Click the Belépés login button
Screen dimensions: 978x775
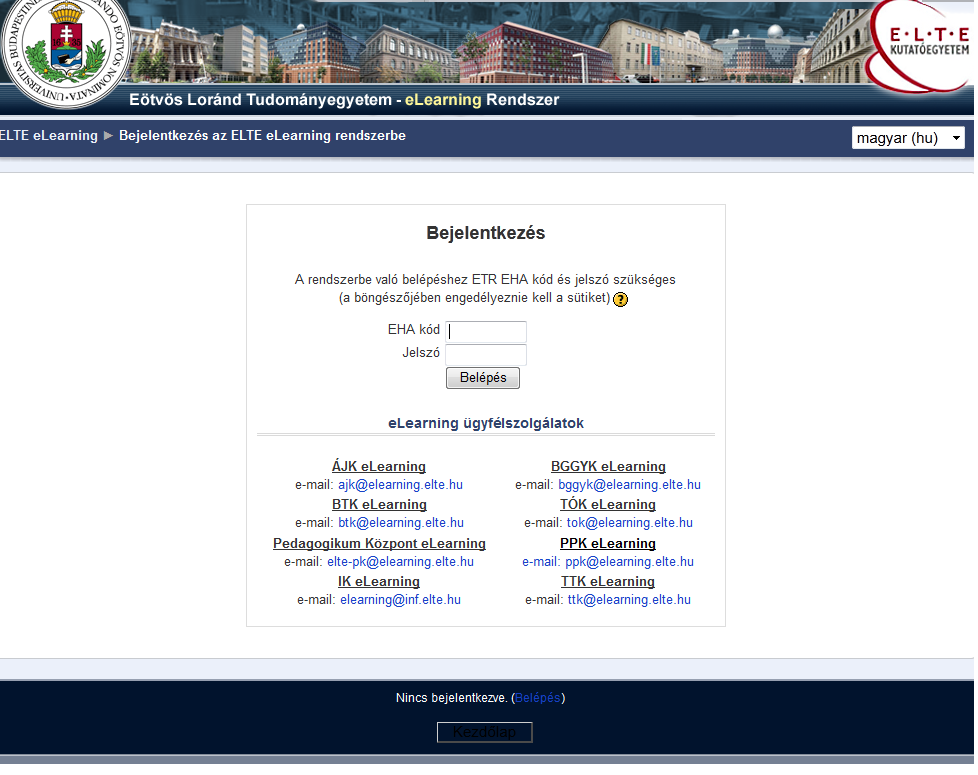pos(483,378)
